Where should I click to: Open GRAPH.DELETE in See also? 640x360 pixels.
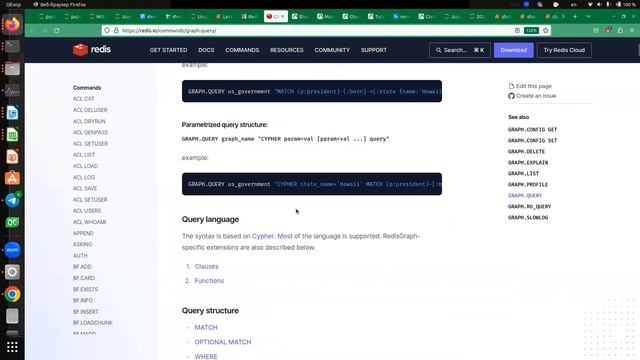pos(526,151)
